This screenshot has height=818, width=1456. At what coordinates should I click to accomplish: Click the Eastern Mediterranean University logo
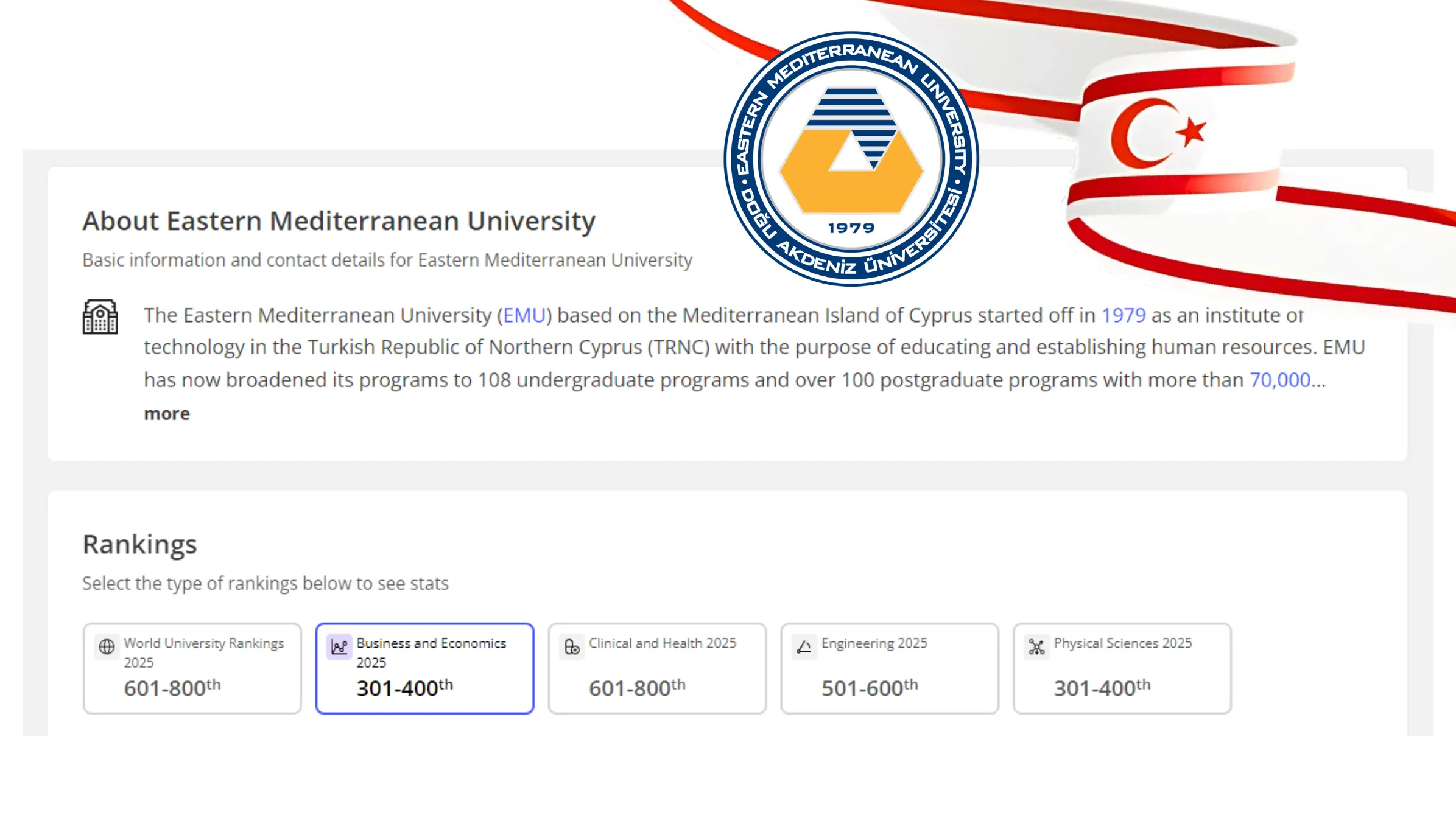[x=851, y=158]
